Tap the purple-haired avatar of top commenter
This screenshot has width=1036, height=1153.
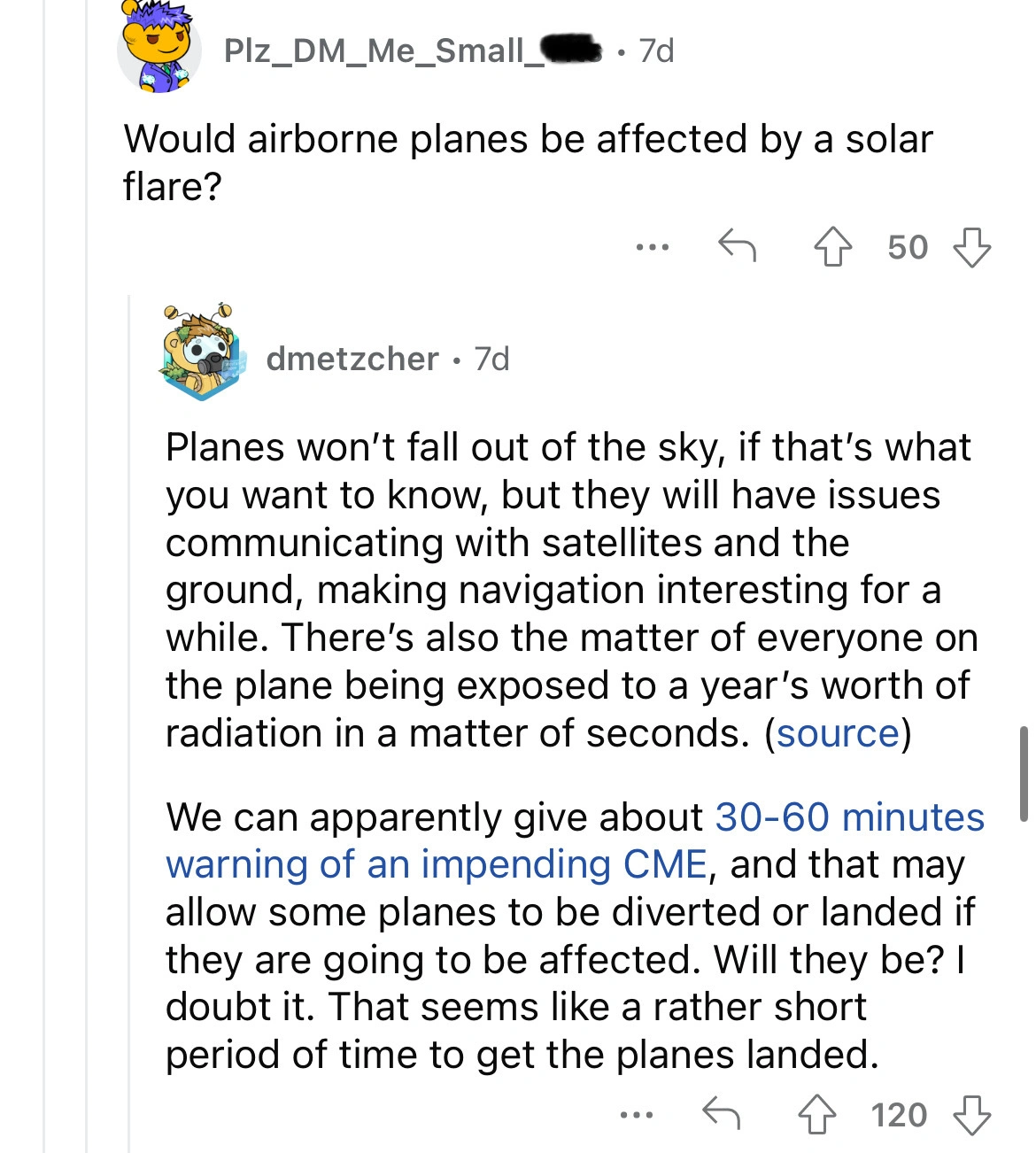click(158, 49)
